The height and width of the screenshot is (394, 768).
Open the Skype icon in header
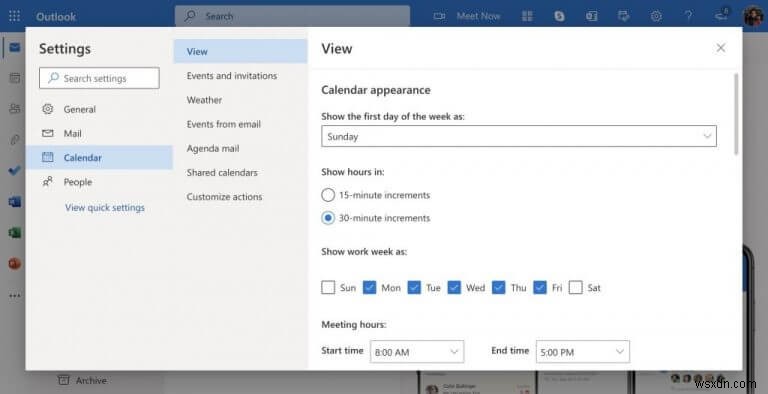559,16
